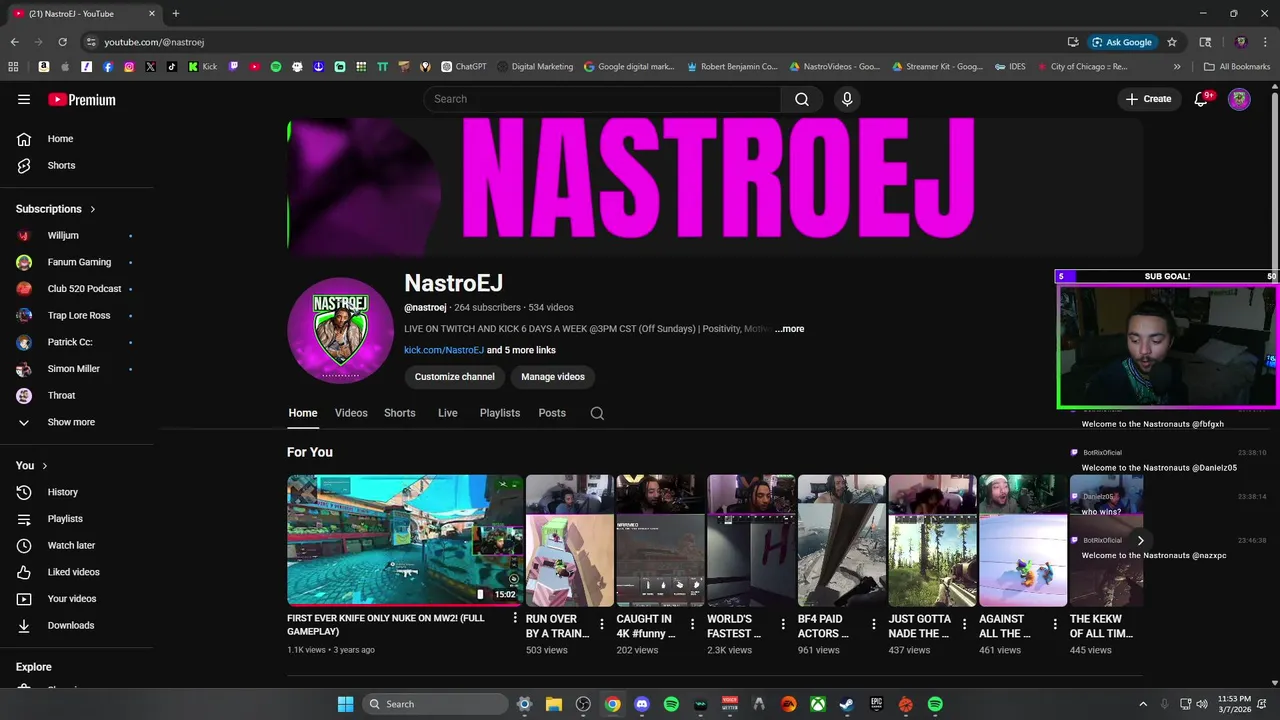Click Customize channel button
This screenshot has height=720, width=1280.
click(x=455, y=377)
